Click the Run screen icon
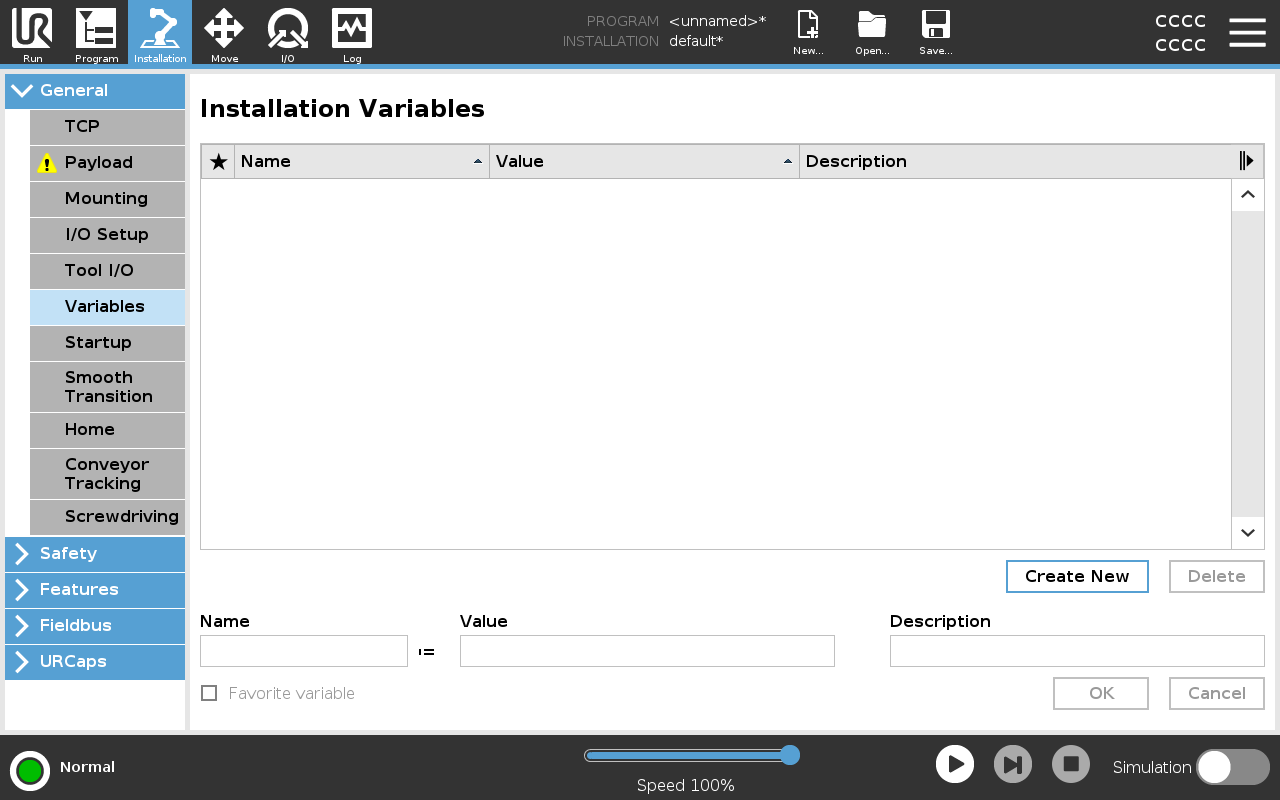Image resolution: width=1280 pixels, height=800 pixels. pyautogui.click(x=31, y=33)
